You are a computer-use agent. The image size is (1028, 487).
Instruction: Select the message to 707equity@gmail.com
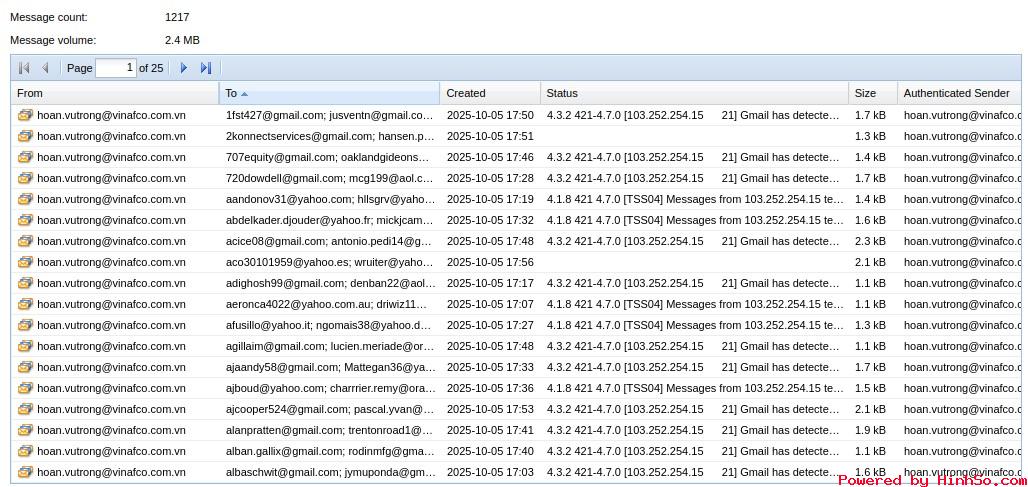(x=329, y=157)
